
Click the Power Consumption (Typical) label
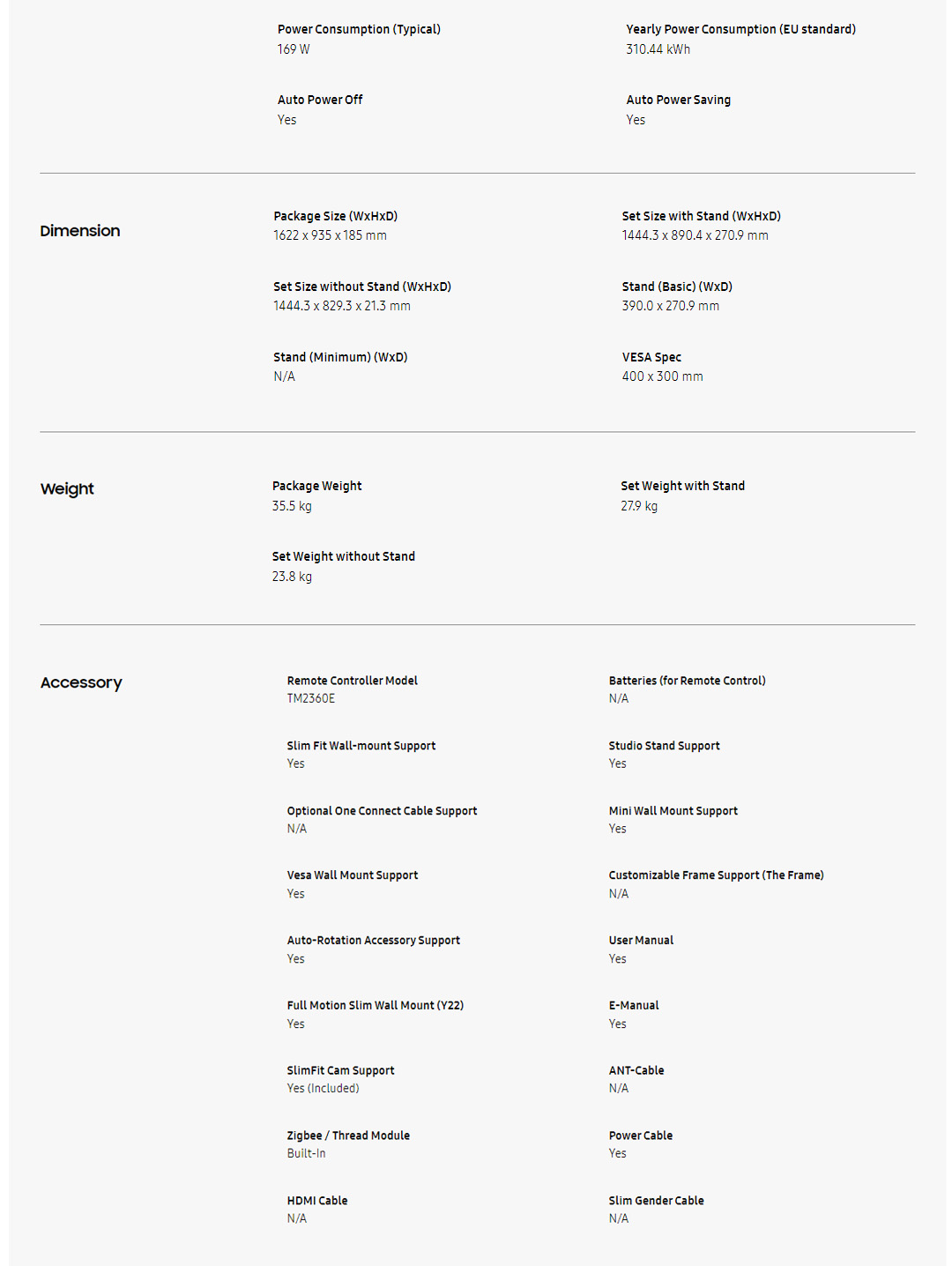359,29
